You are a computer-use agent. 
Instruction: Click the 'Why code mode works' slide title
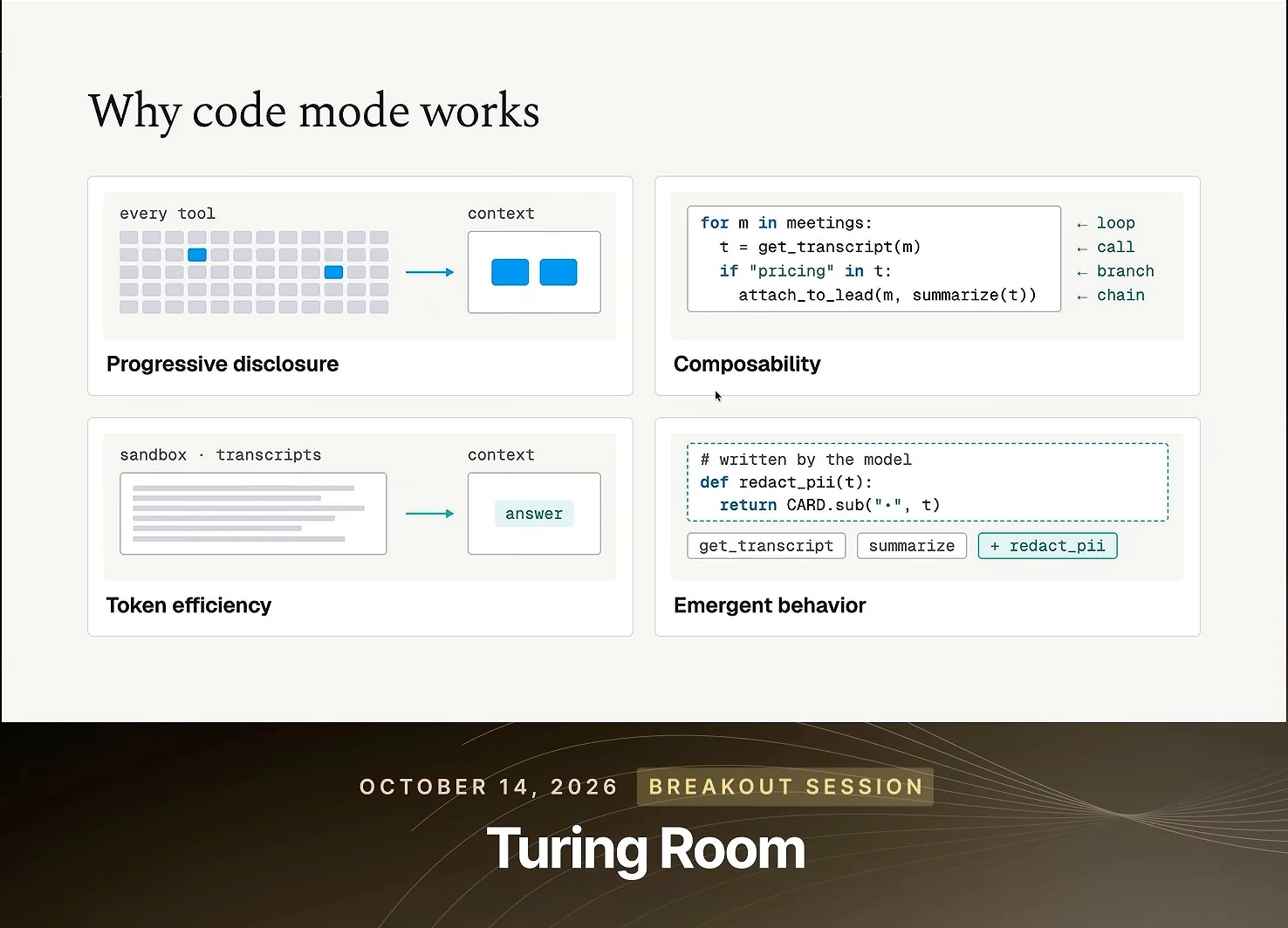(314, 113)
